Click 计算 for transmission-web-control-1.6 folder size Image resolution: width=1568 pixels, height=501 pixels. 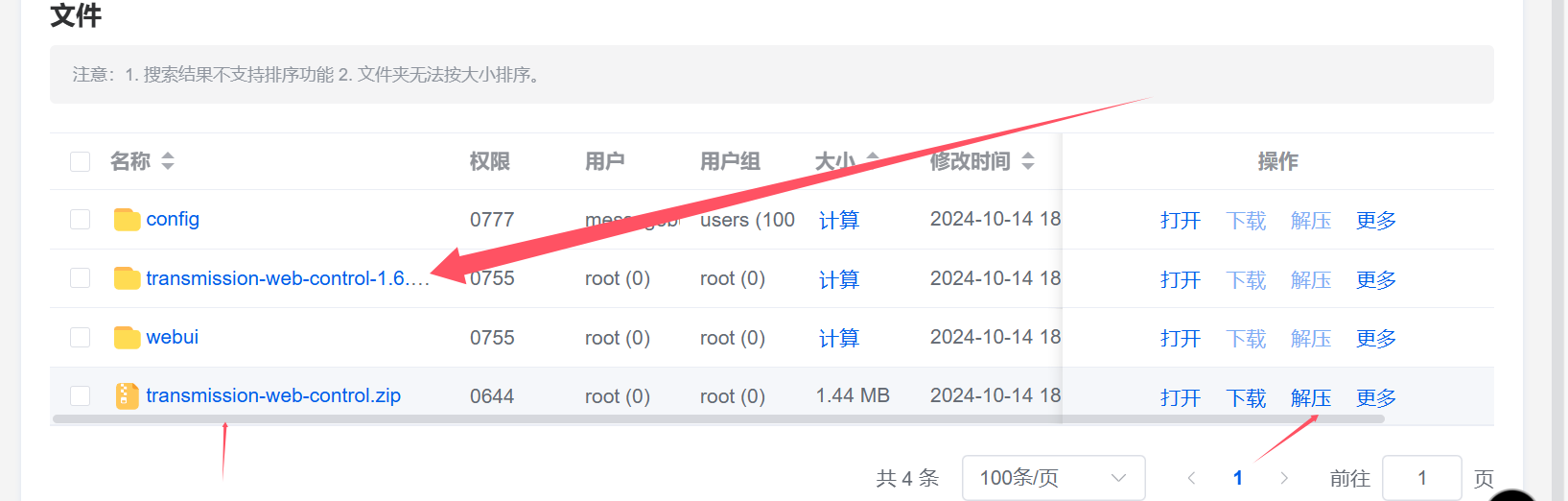839,279
